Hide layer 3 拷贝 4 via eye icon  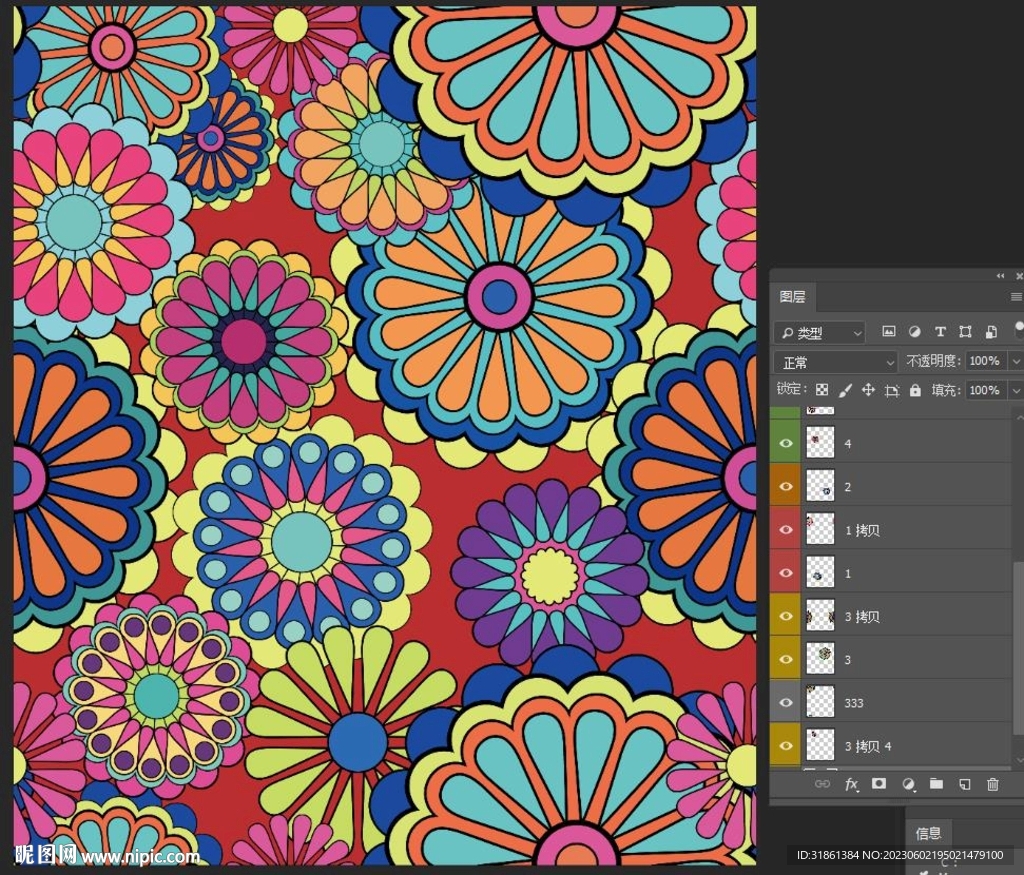point(786,745)
